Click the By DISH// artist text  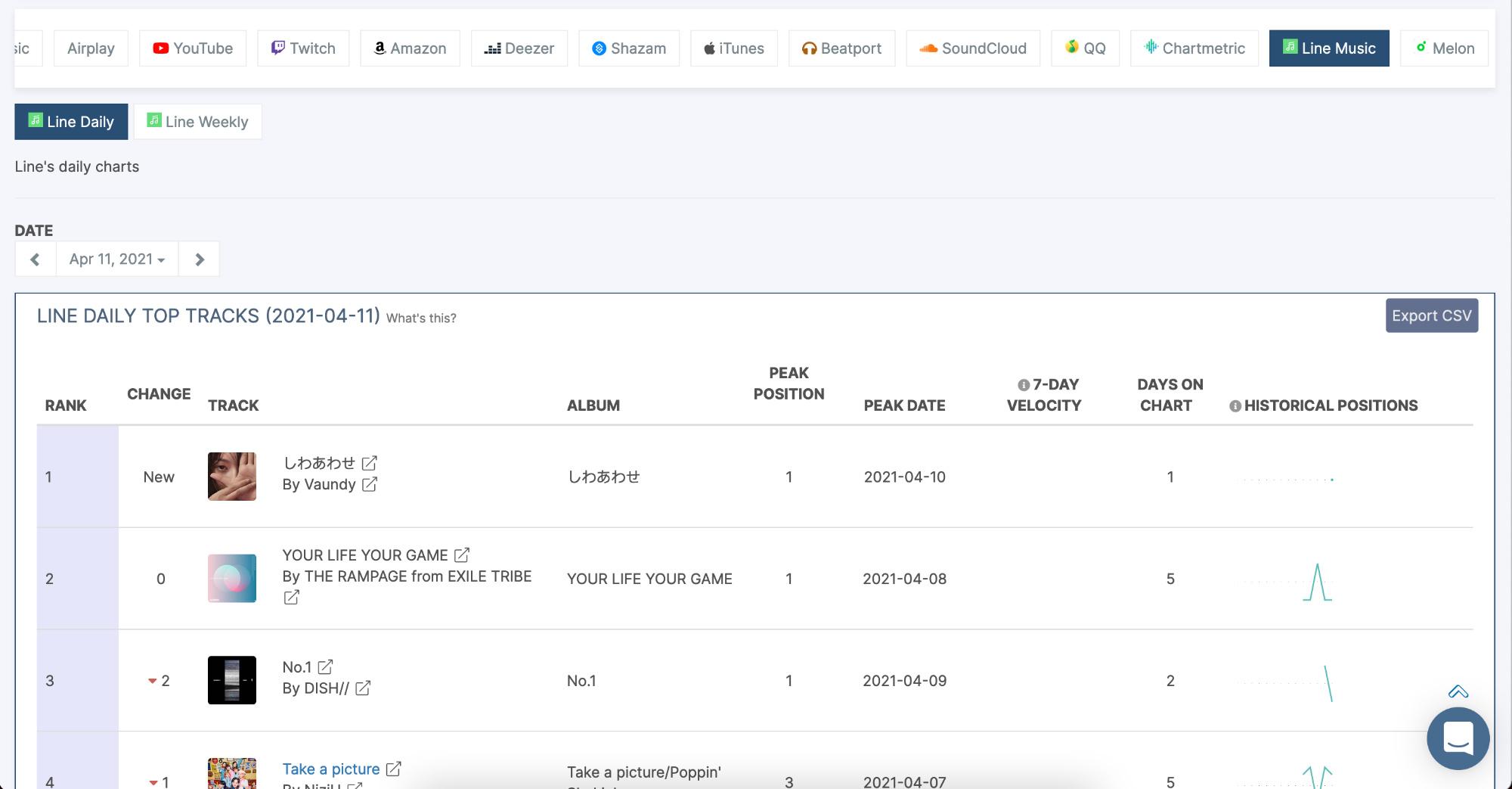[316, 688]
